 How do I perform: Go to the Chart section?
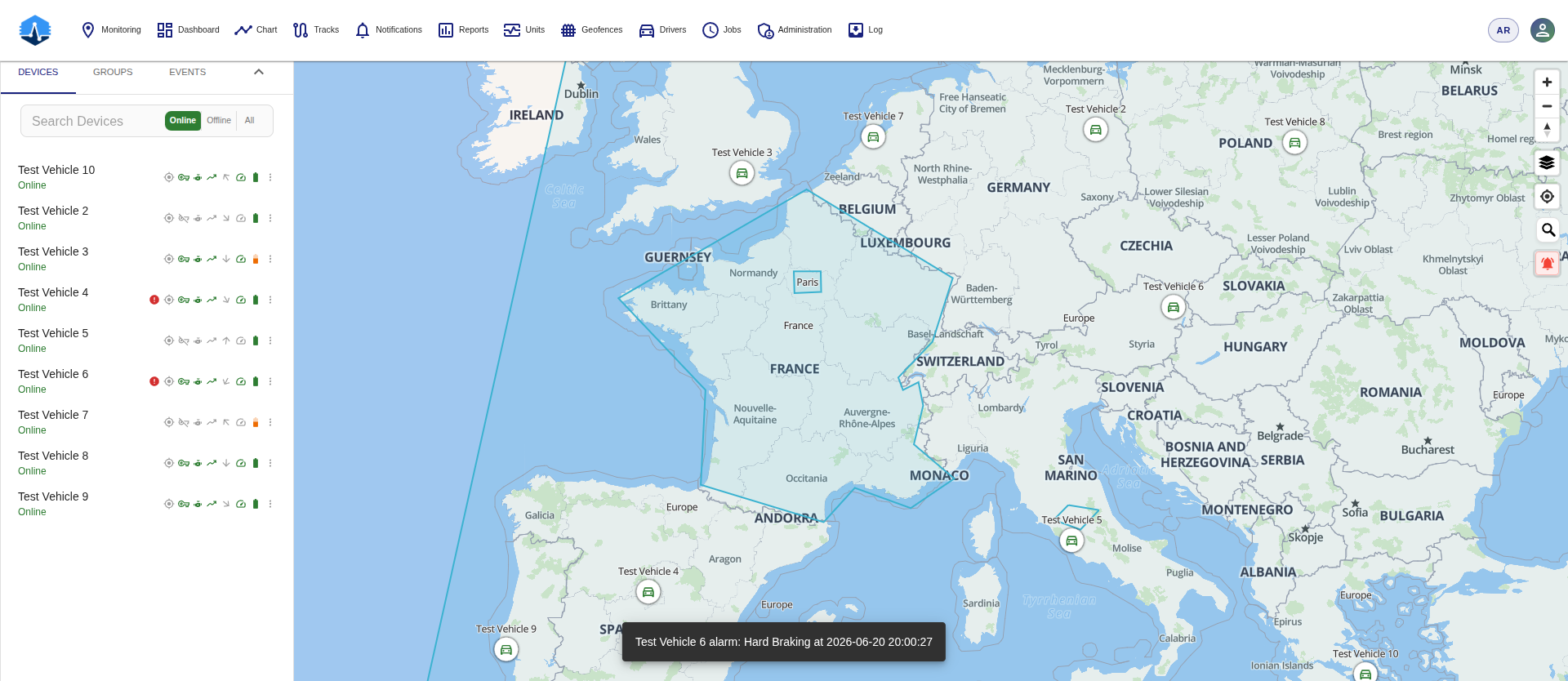(x=256, y=30)
